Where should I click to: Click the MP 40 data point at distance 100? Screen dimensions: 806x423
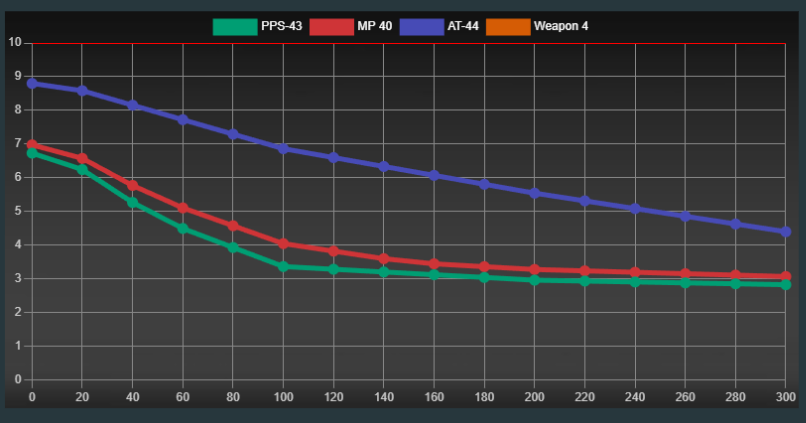point(283,244)
